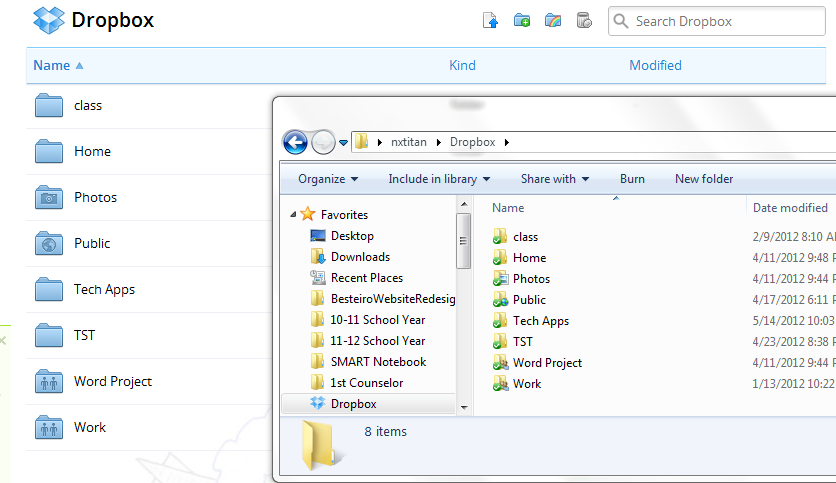Select the class folder icon in Explorer
This screenshot has width=836, height=483.
point(500,237)
